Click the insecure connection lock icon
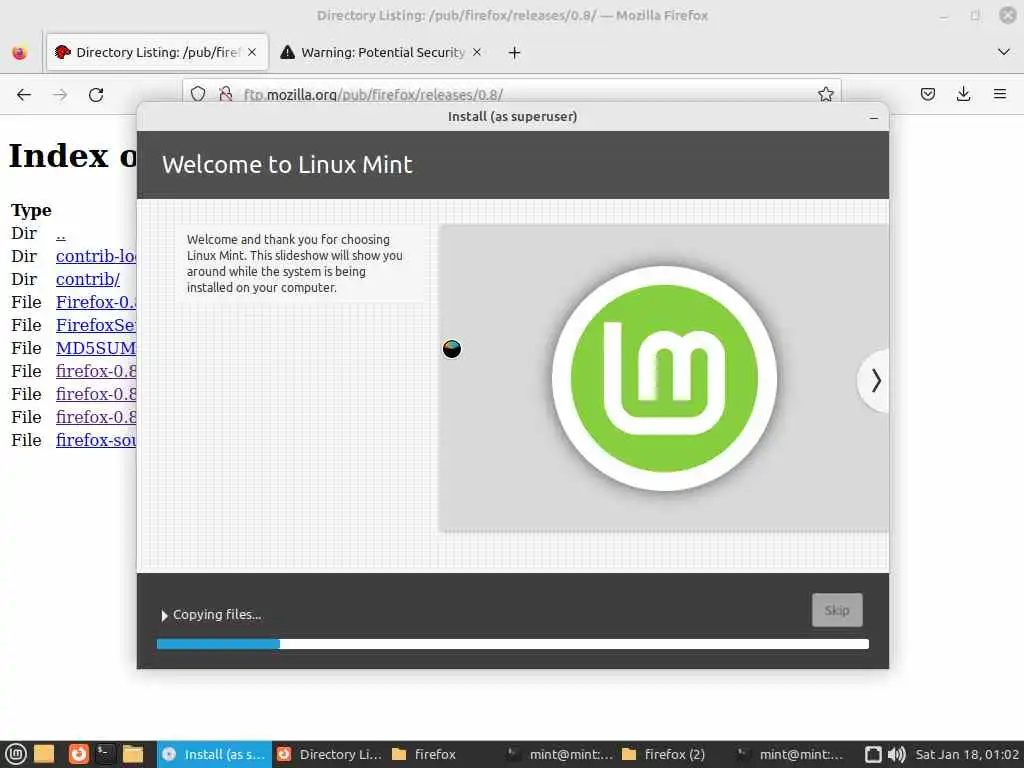Viewport: 1024px width, 768px height. tap(225, 94)
